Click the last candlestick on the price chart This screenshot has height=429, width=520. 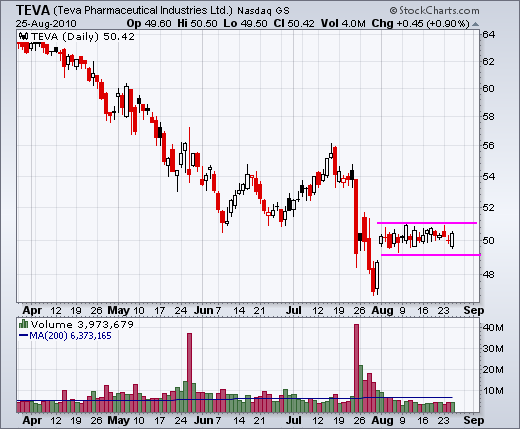click(452, 240)
